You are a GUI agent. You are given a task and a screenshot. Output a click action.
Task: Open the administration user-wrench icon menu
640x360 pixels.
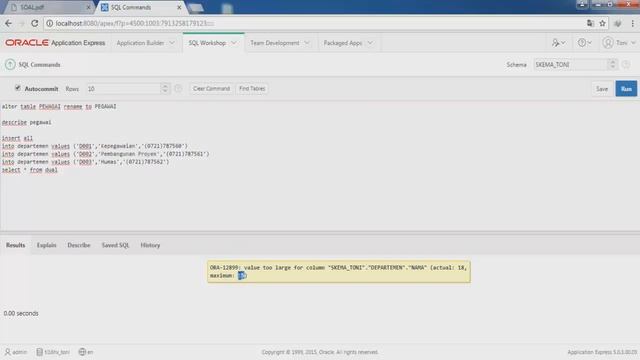(x=558, y=43)
